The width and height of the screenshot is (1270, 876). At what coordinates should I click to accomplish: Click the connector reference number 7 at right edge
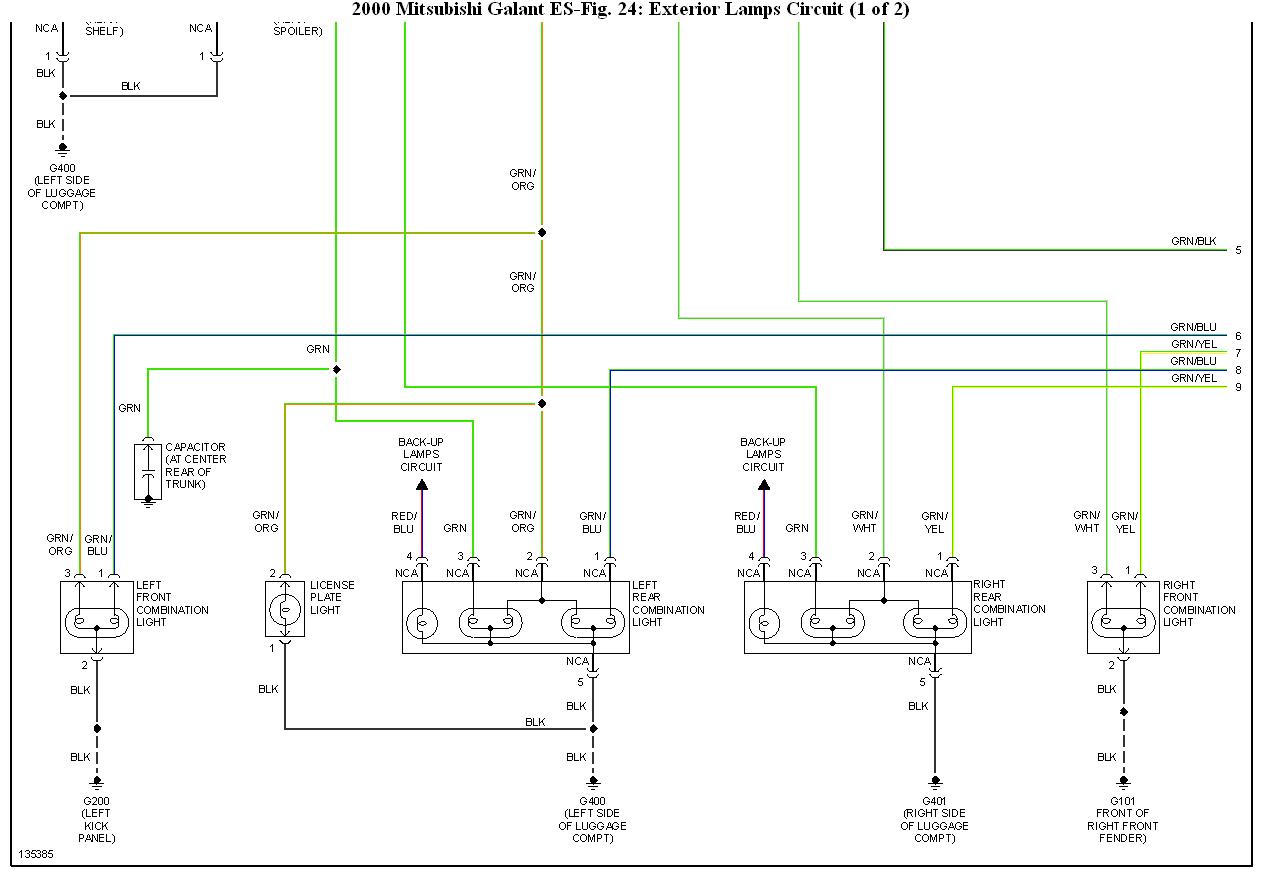(1238, 354)
